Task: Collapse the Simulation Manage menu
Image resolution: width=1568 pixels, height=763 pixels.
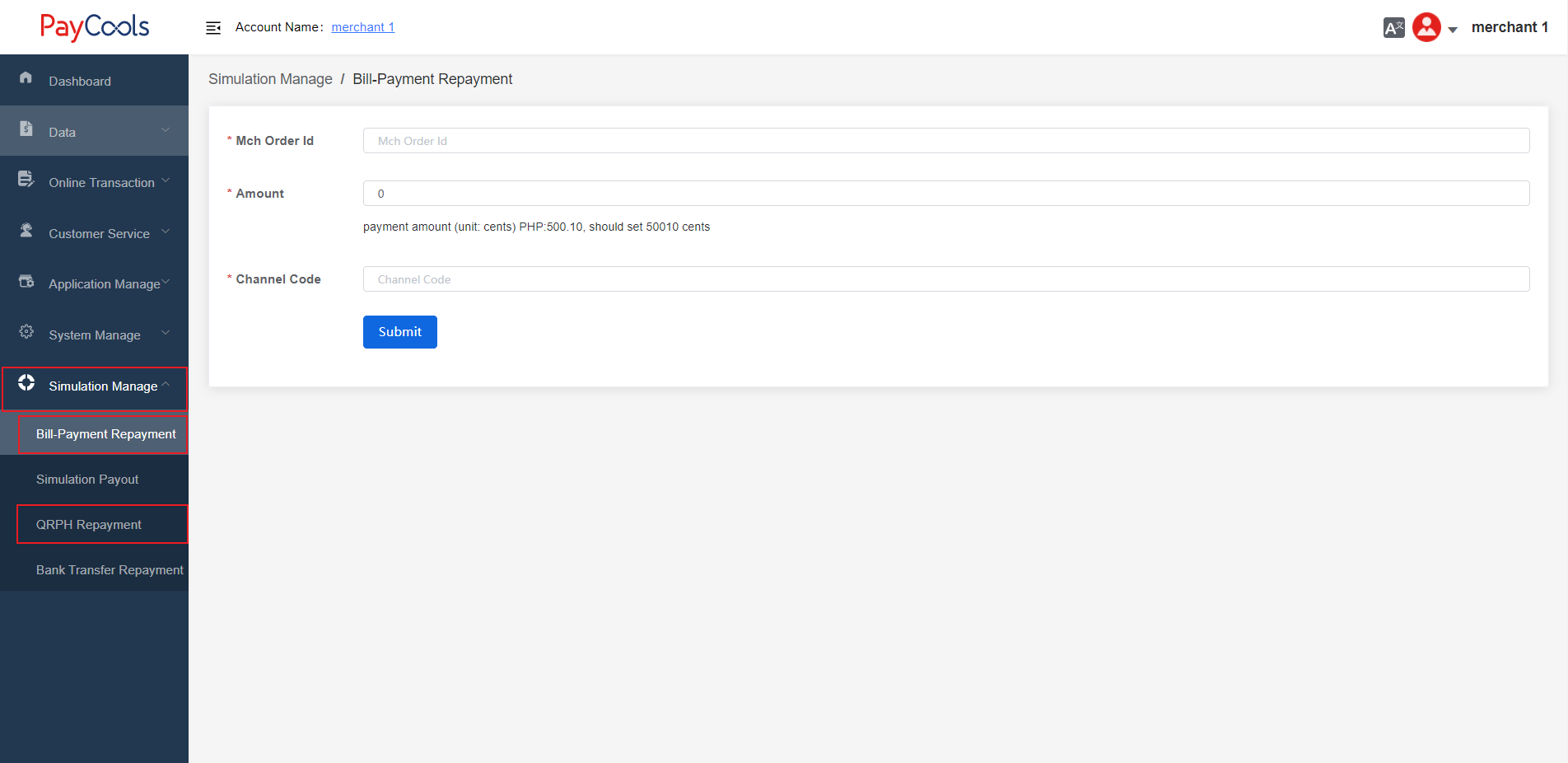Action: (103, 386)
